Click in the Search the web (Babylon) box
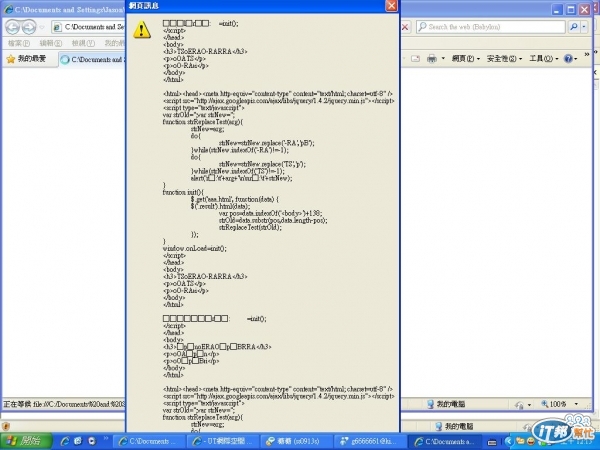 coord(491,27)
